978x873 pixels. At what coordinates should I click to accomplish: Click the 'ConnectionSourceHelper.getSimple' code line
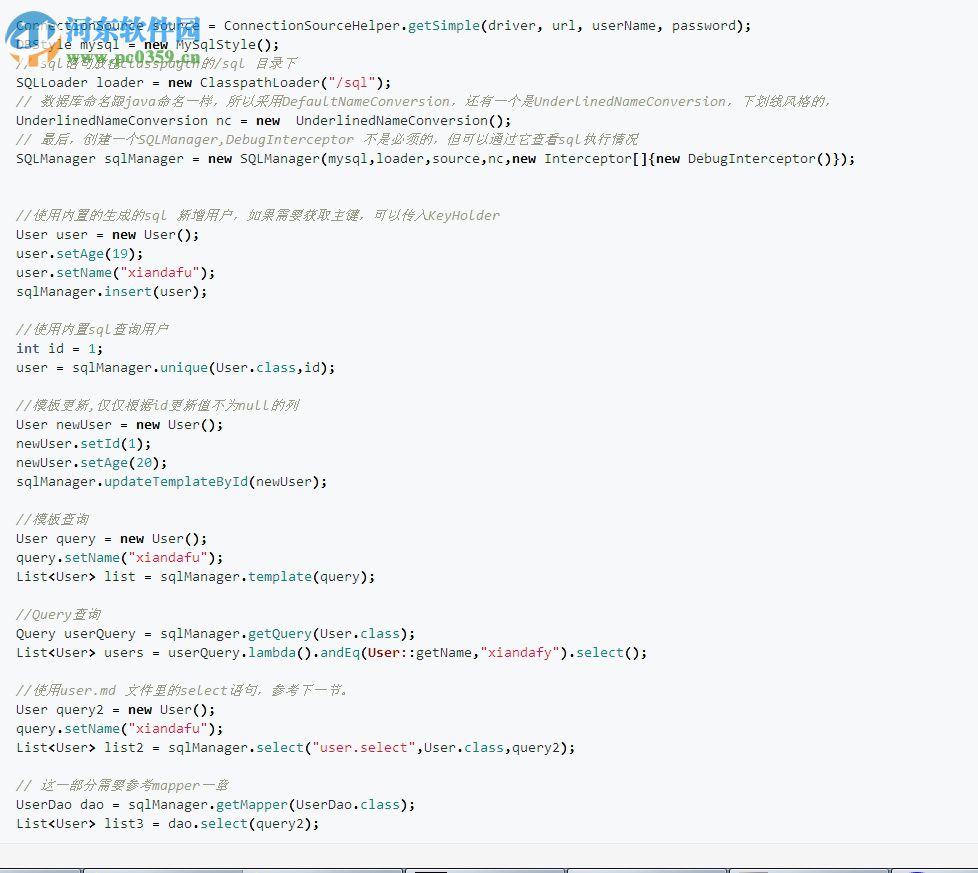click(384, 26)
